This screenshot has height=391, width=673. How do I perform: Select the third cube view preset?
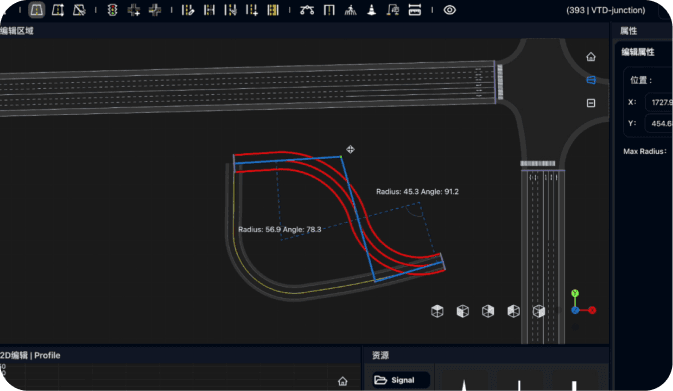tap(488, 311)
